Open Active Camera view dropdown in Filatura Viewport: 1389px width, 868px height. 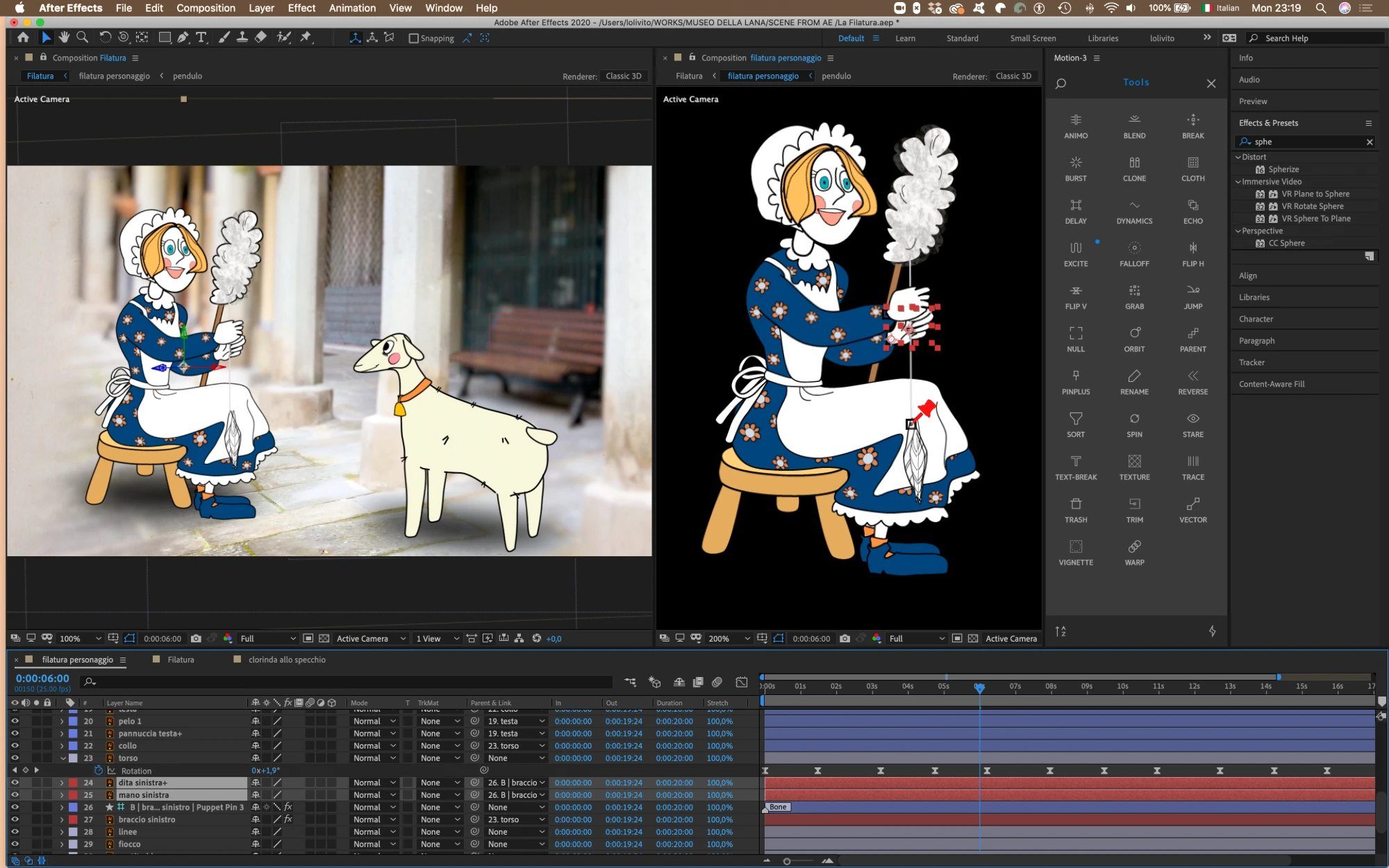(371, 638)
